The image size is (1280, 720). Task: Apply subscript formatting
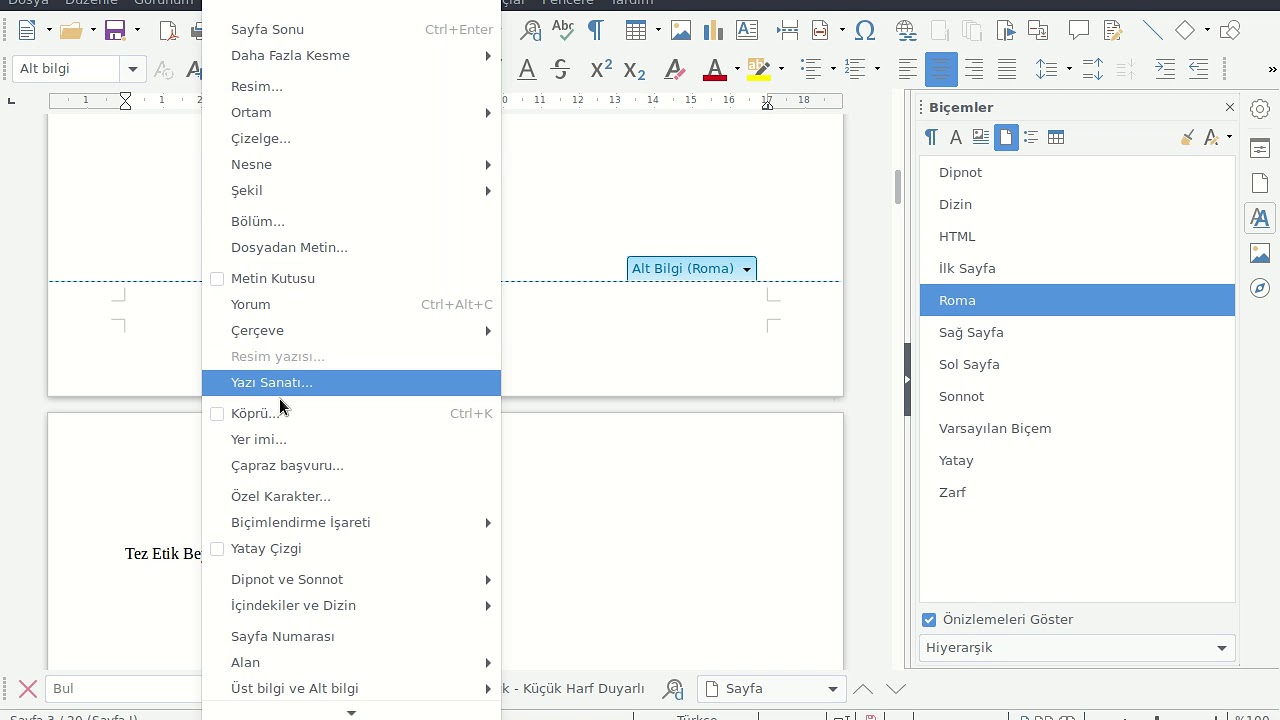click(x=634, y=69)
